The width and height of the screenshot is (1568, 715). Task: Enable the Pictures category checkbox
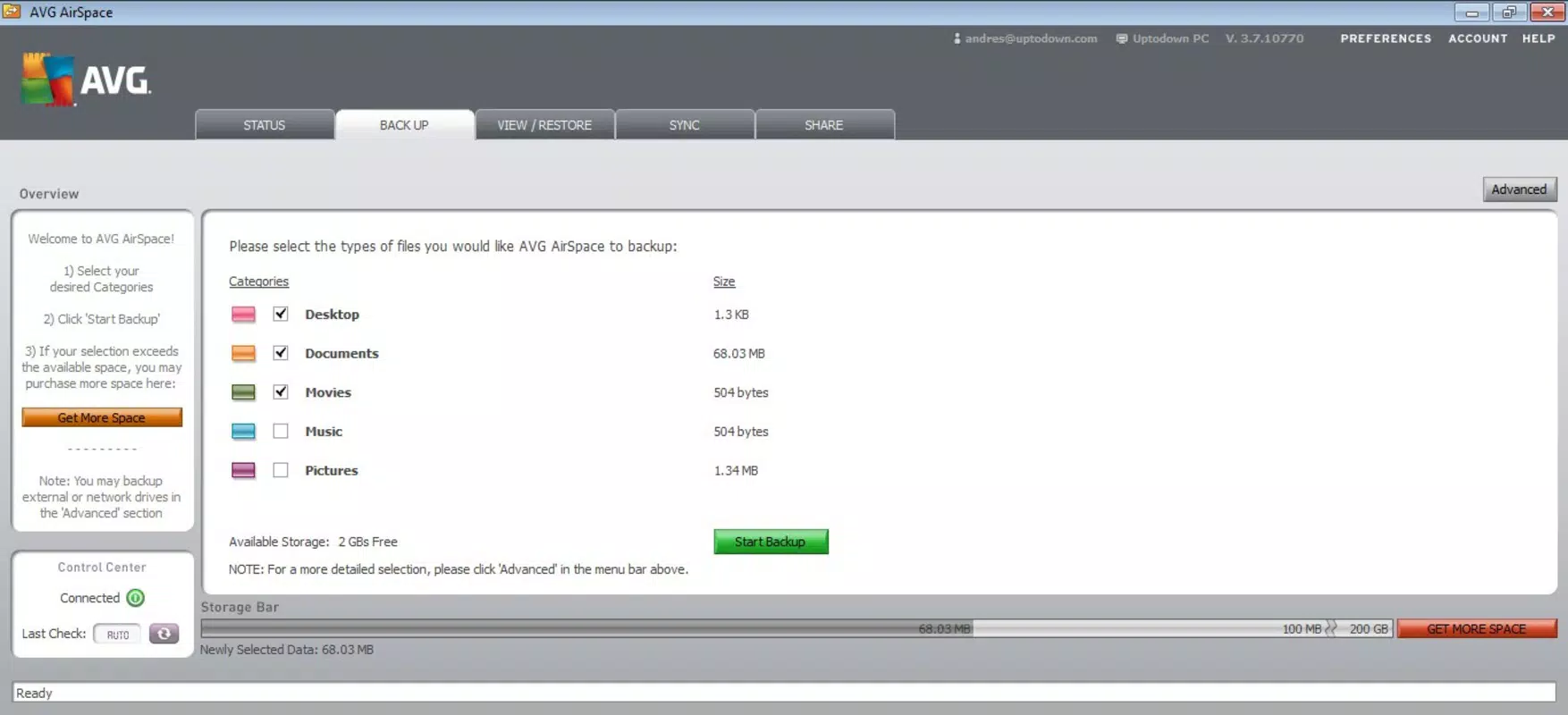click(x=281, y=470)
